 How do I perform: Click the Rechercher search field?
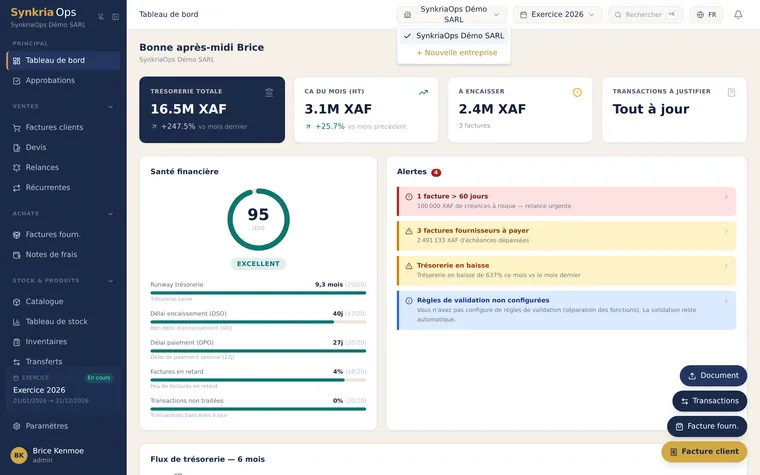click(x=646, y=15)
